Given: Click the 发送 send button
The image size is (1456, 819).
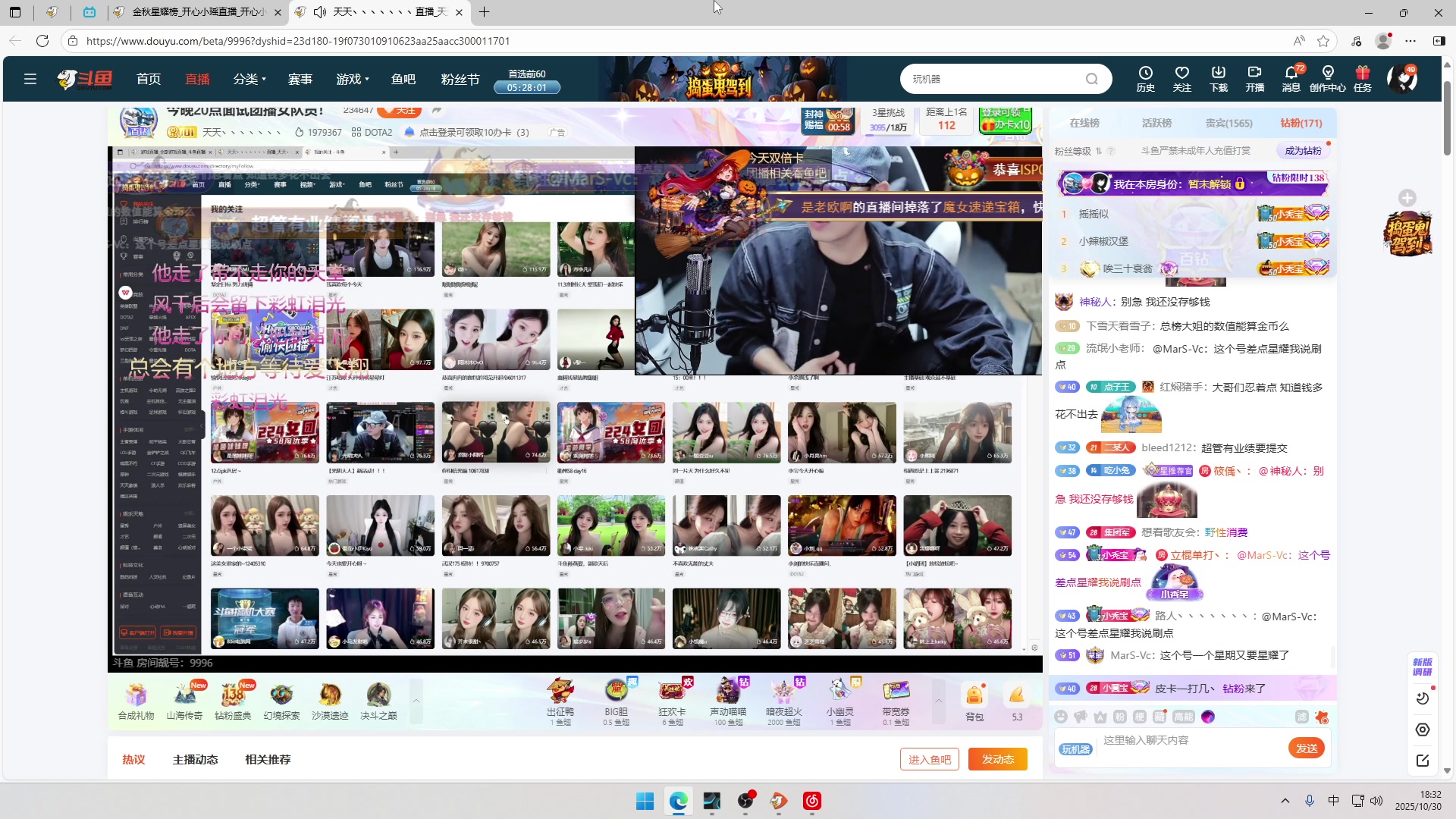Looking at the screenshot, I should 1306,748.
